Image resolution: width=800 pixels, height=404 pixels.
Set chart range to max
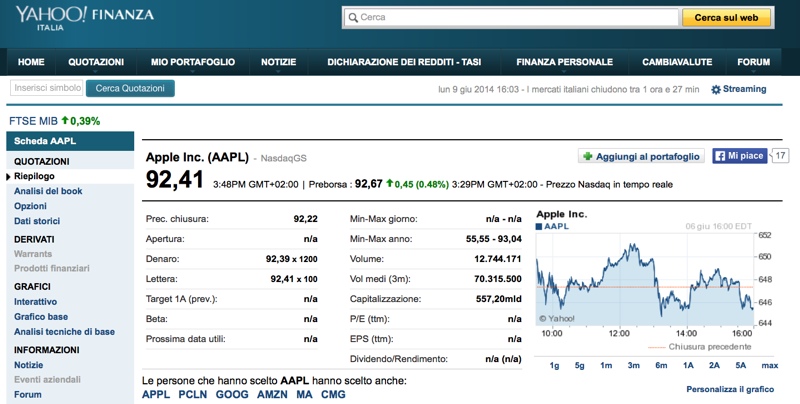[768, 365]
